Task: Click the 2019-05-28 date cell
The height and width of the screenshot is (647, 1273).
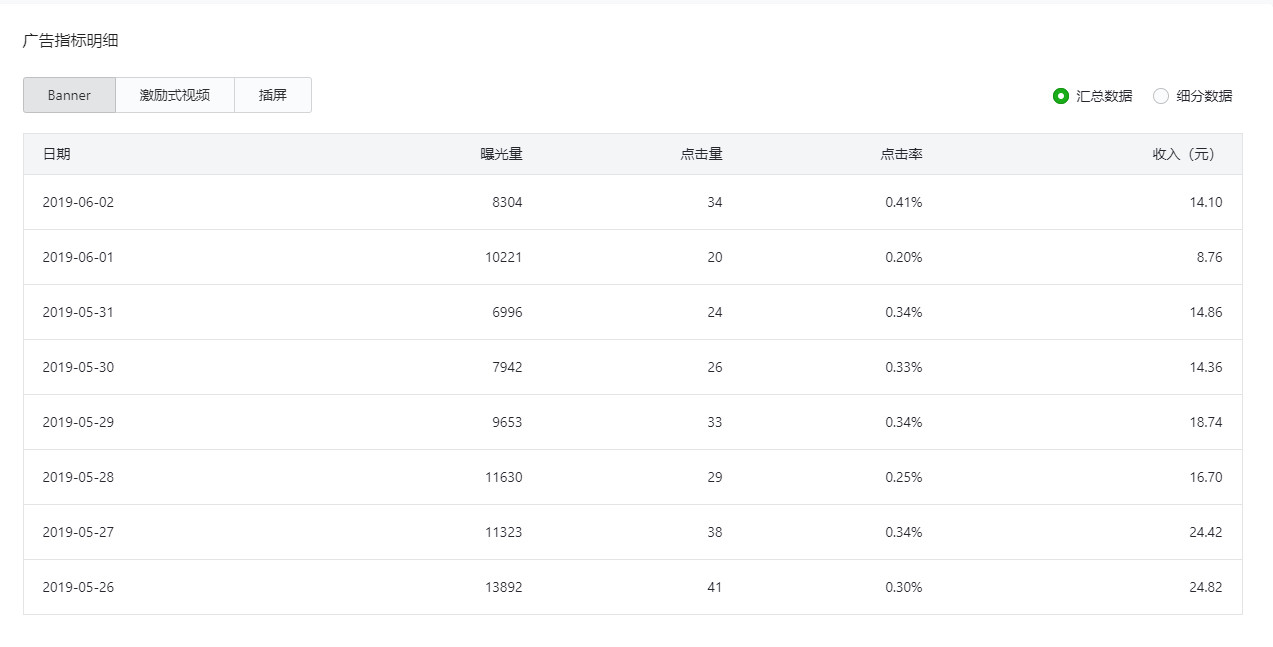Action: pos(78,477)
